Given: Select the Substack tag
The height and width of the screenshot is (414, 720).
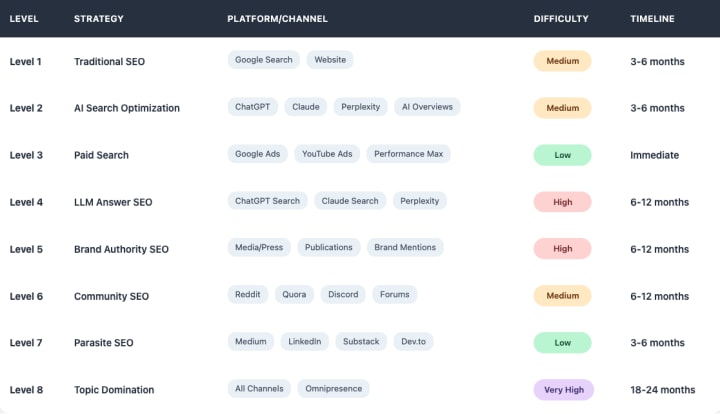Looking at the screenshot, I should click(360, 342).
